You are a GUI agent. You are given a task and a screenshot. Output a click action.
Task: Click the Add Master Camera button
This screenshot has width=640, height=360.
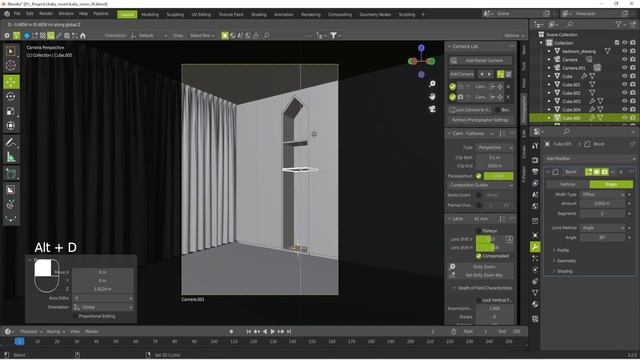coord(480,60)
